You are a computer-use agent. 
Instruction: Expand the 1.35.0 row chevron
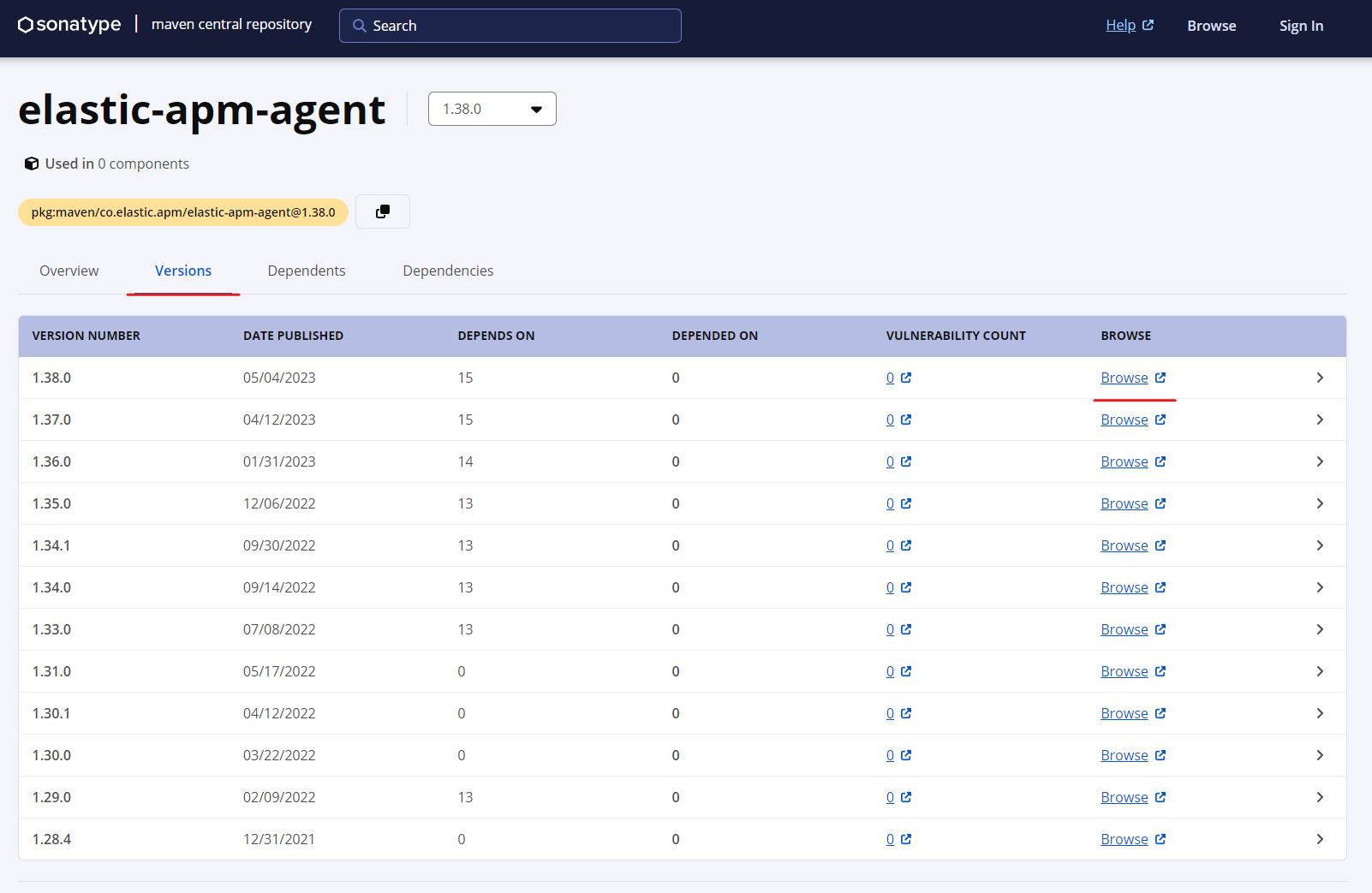(x=1320, y=503)
